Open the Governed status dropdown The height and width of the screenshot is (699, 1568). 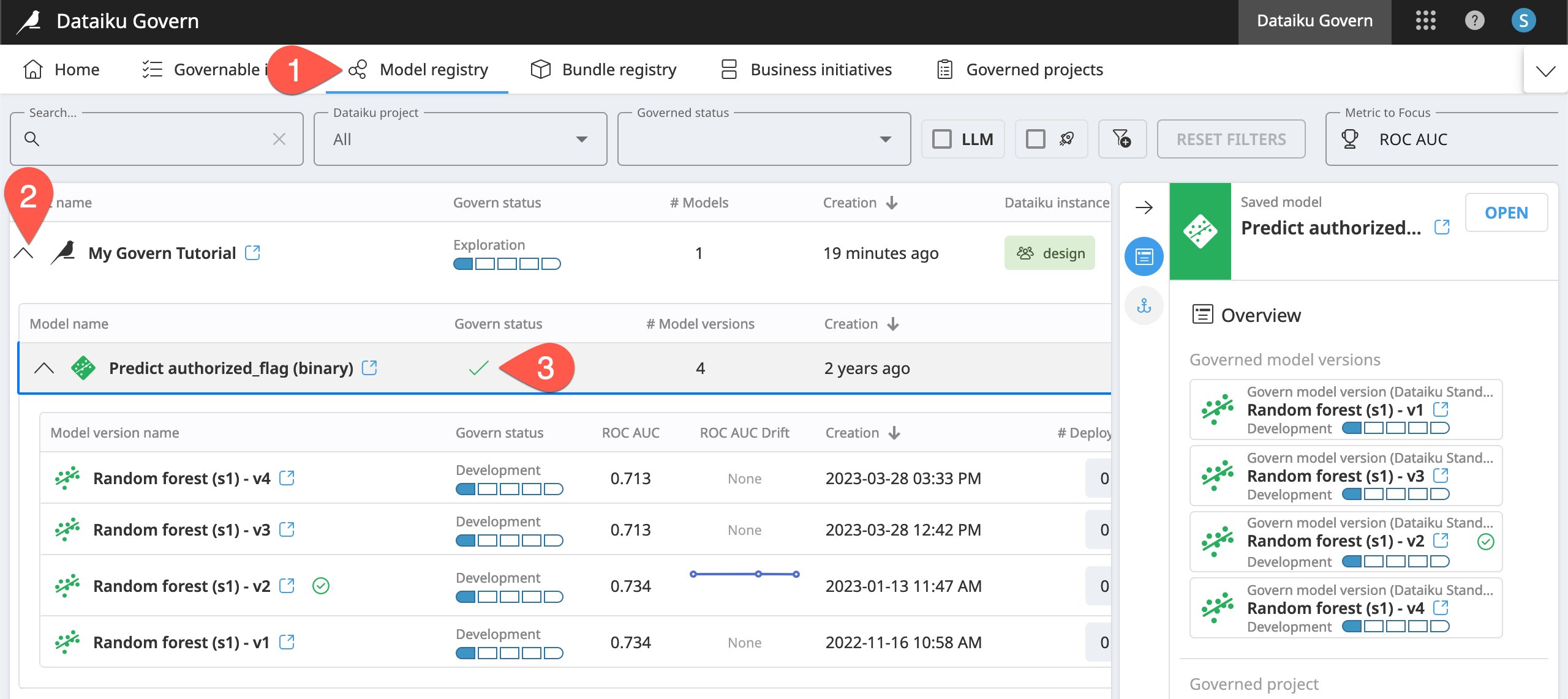tap(764, 139)
